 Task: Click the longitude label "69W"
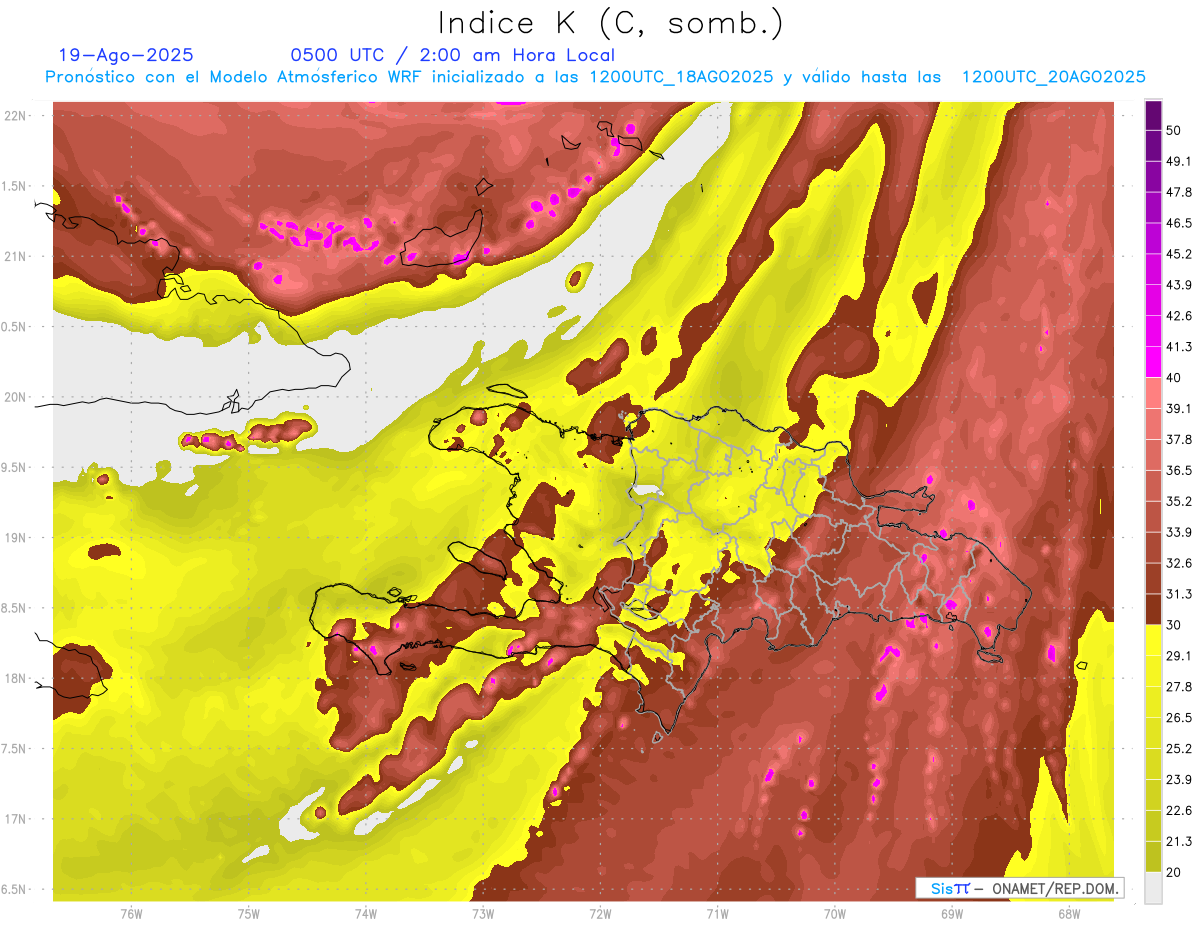pyautogui.click(x=951, y=914)
